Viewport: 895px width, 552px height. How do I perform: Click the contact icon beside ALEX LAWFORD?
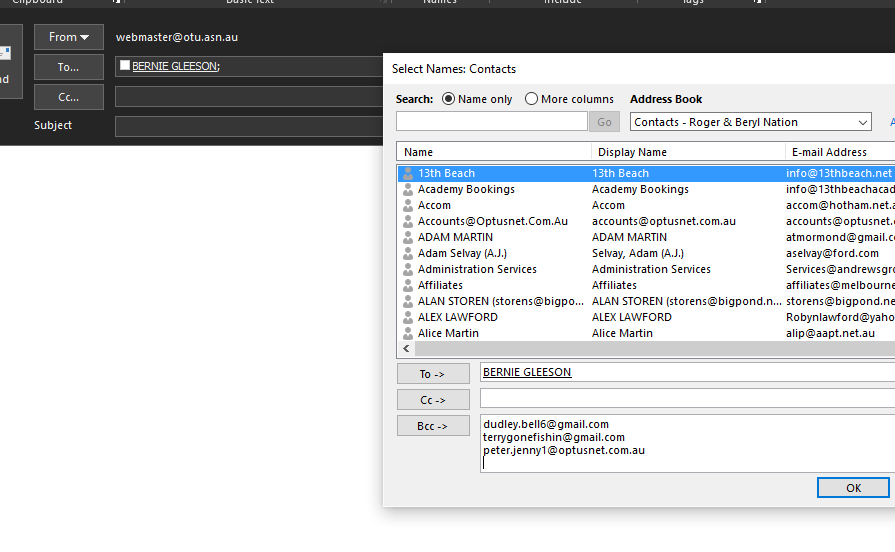pyautogui.click(x=408, y=317)
